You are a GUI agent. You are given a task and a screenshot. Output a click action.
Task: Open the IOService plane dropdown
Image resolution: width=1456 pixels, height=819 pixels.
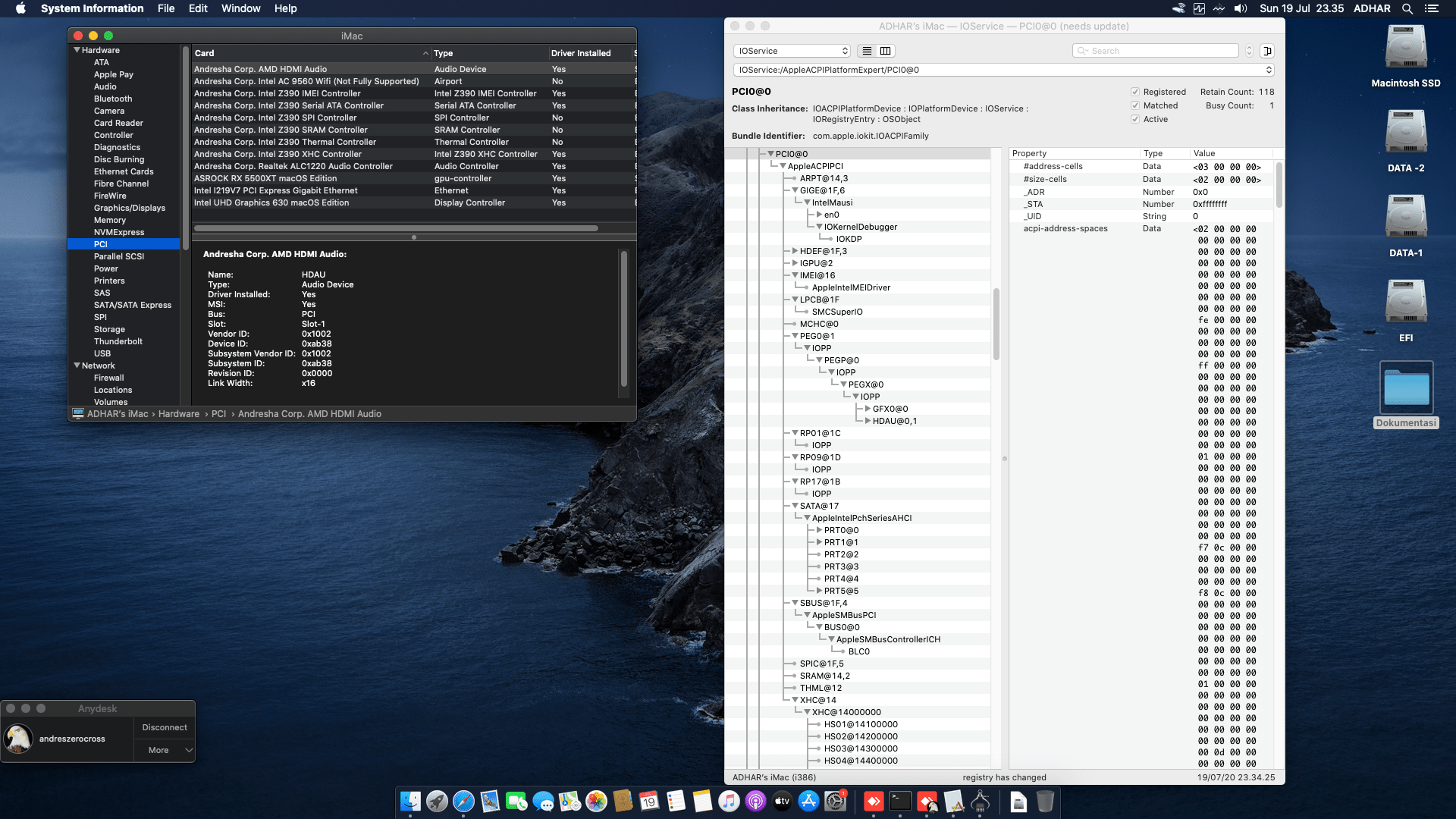click(x=792, y=51)
